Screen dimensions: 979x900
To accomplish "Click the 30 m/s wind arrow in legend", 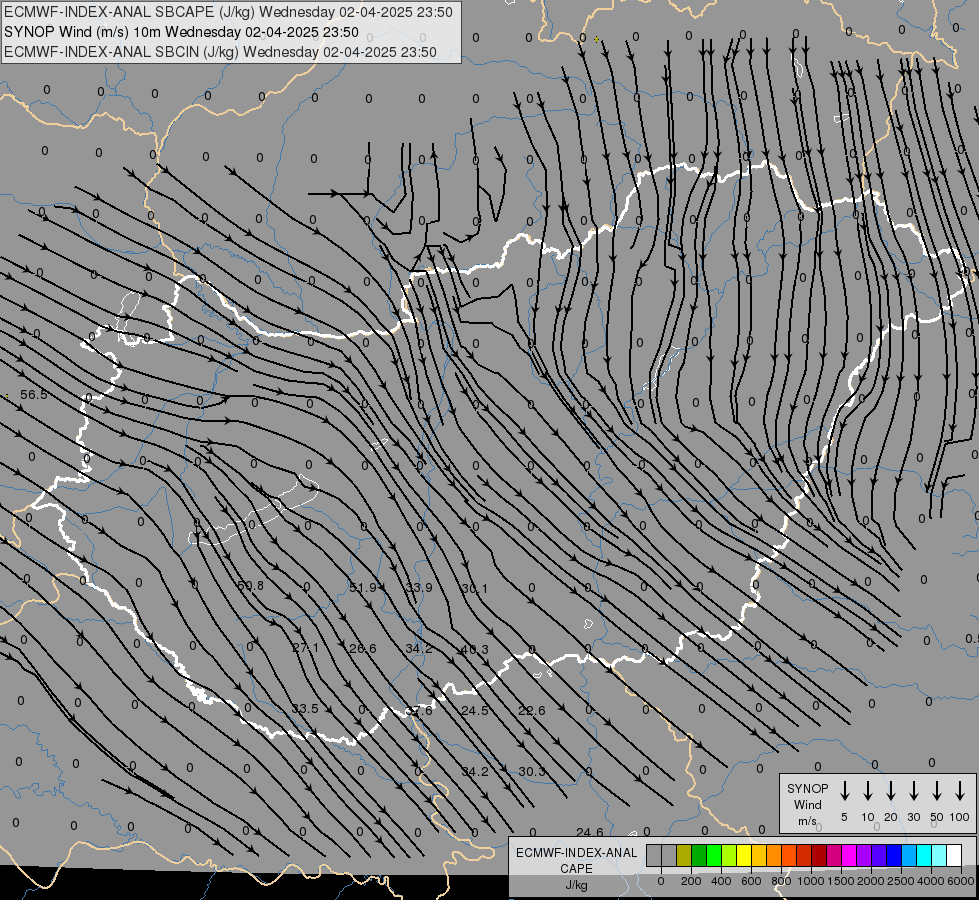I will pyautogui.click(x=913, y=791).
